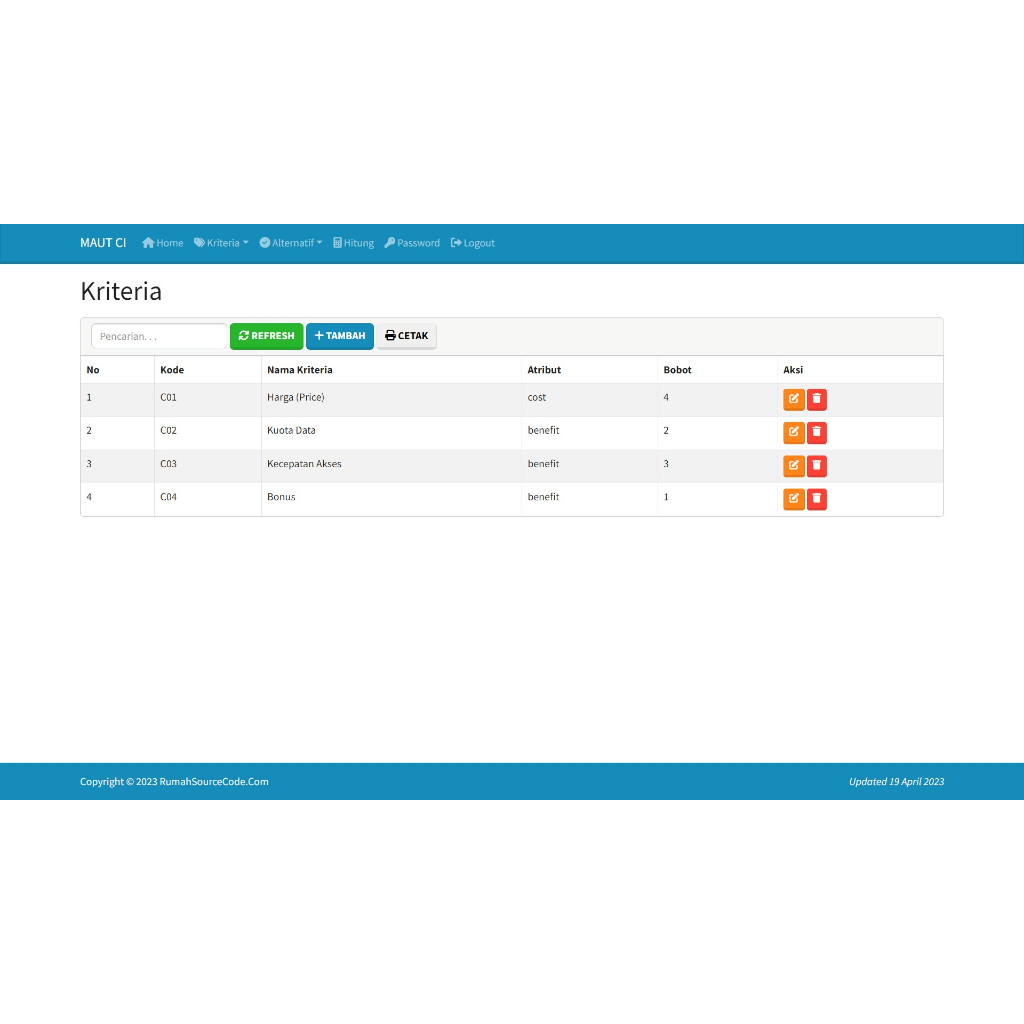
Task: Delete the Kuota Data row
Action: point(816,432)
